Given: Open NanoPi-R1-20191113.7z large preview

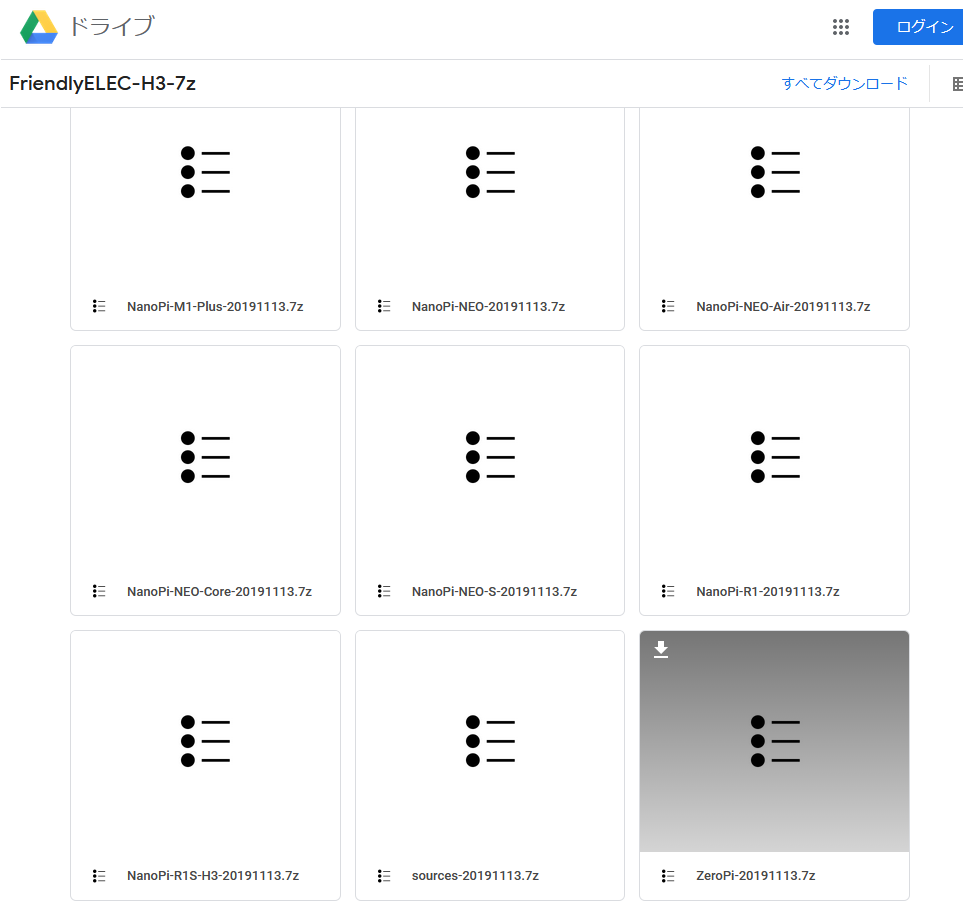Looking at the screenshot, I should 774,457.
